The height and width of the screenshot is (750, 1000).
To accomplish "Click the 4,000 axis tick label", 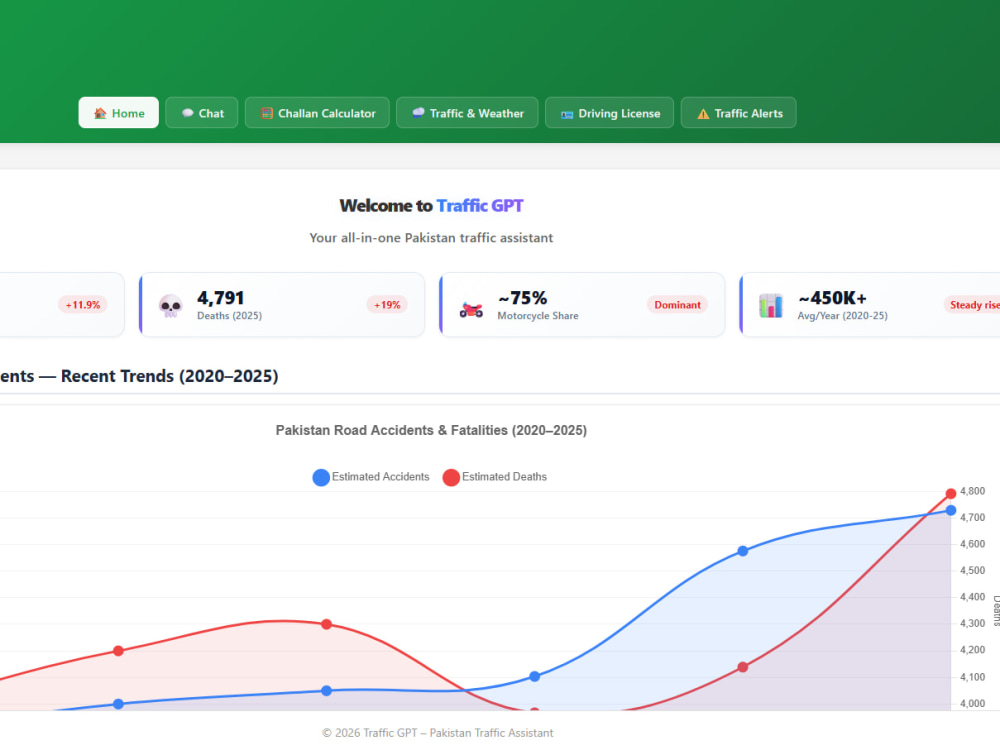I will point(973,703).
